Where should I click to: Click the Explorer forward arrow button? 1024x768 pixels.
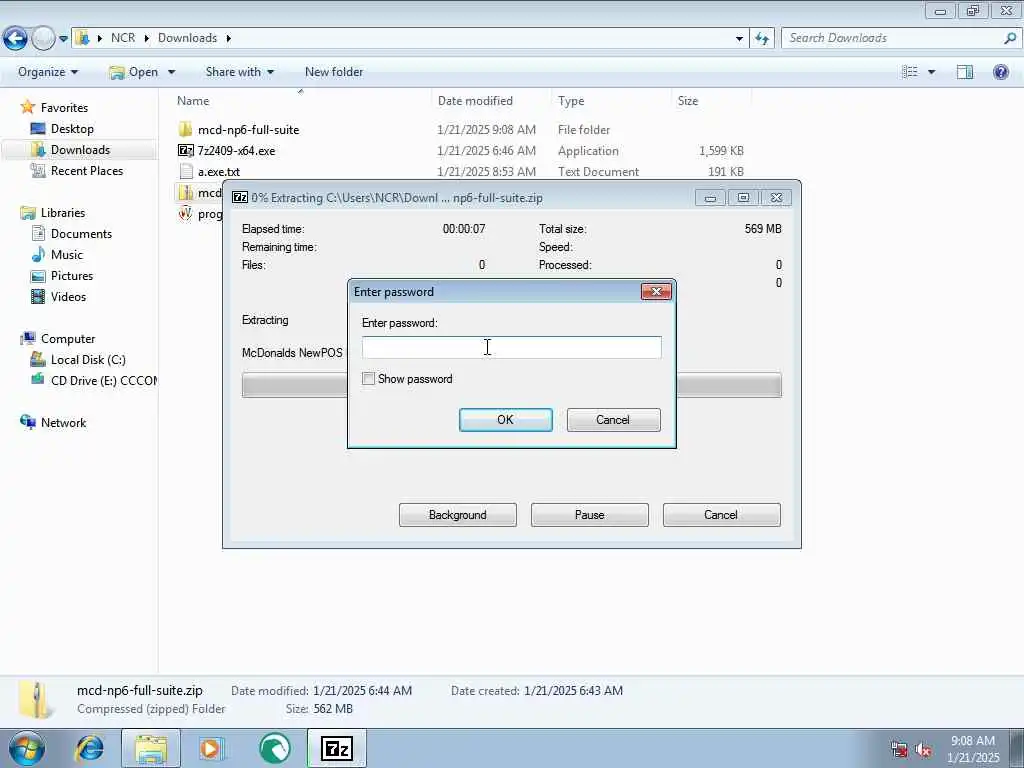(43, 39)
